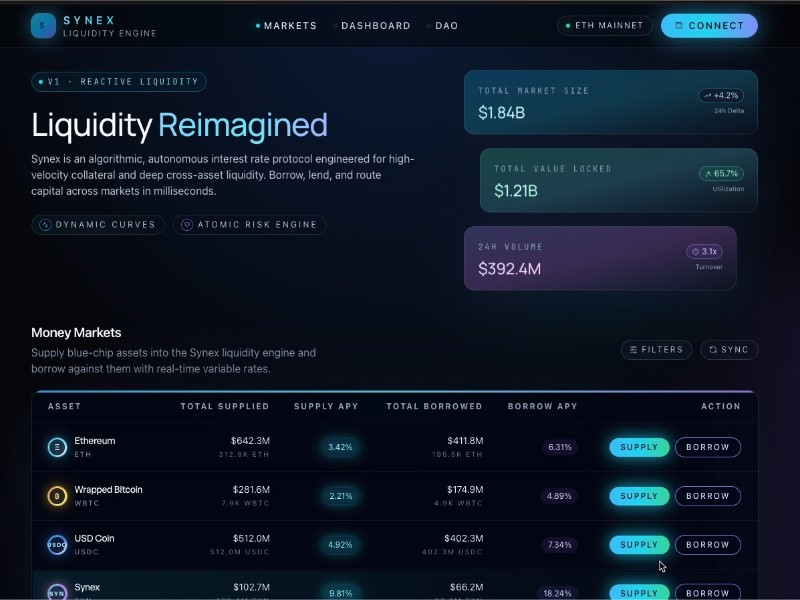Click the V1 Reactive Liquidity badge

119,82
